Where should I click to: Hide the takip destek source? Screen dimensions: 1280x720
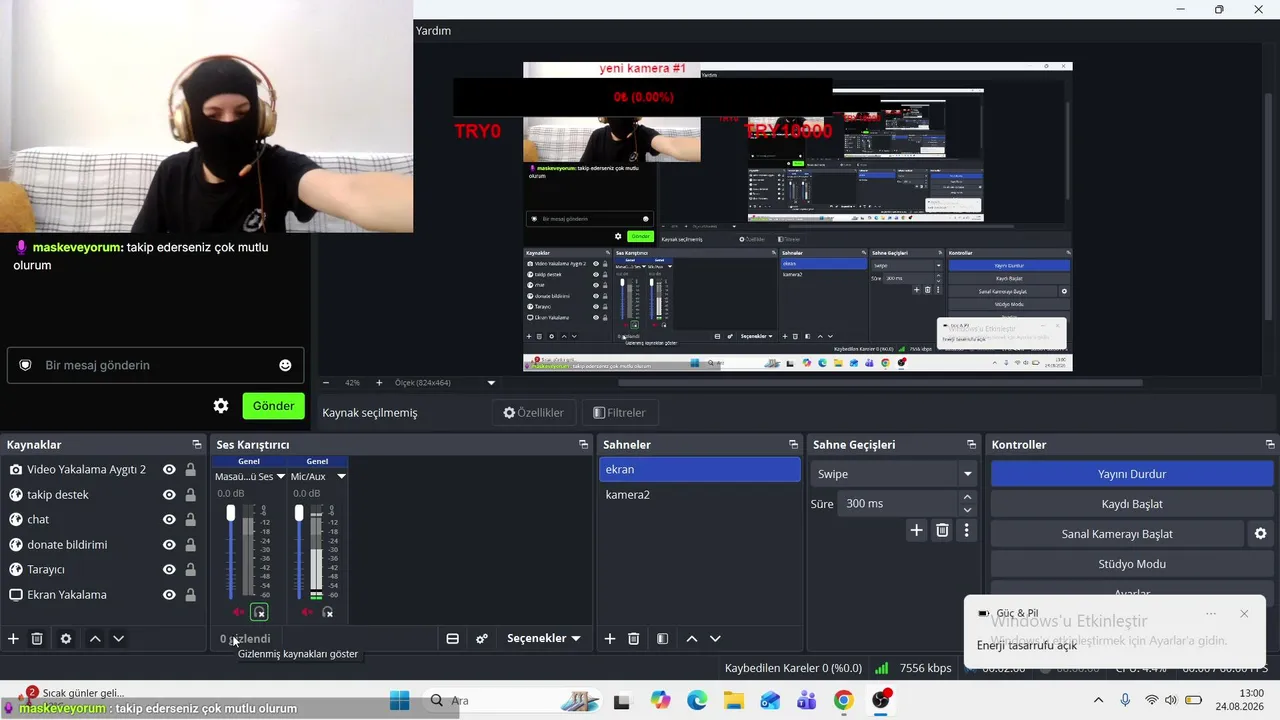click(169, 495)
